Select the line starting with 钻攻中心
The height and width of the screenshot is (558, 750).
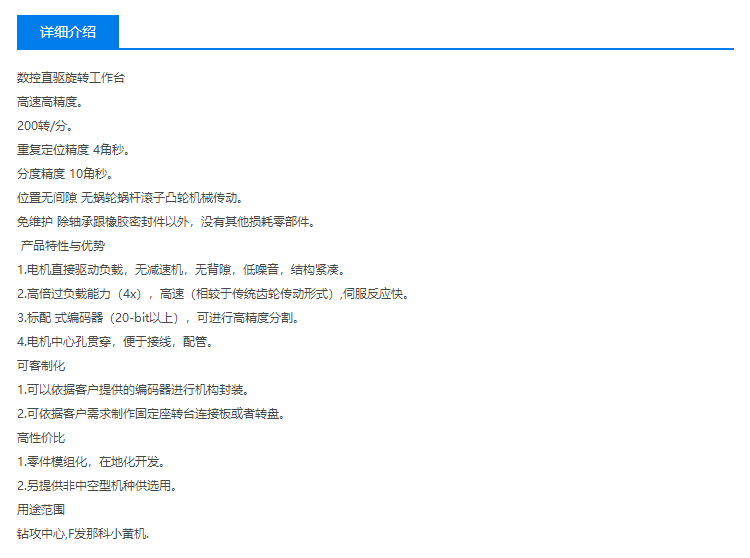[83, 534]
